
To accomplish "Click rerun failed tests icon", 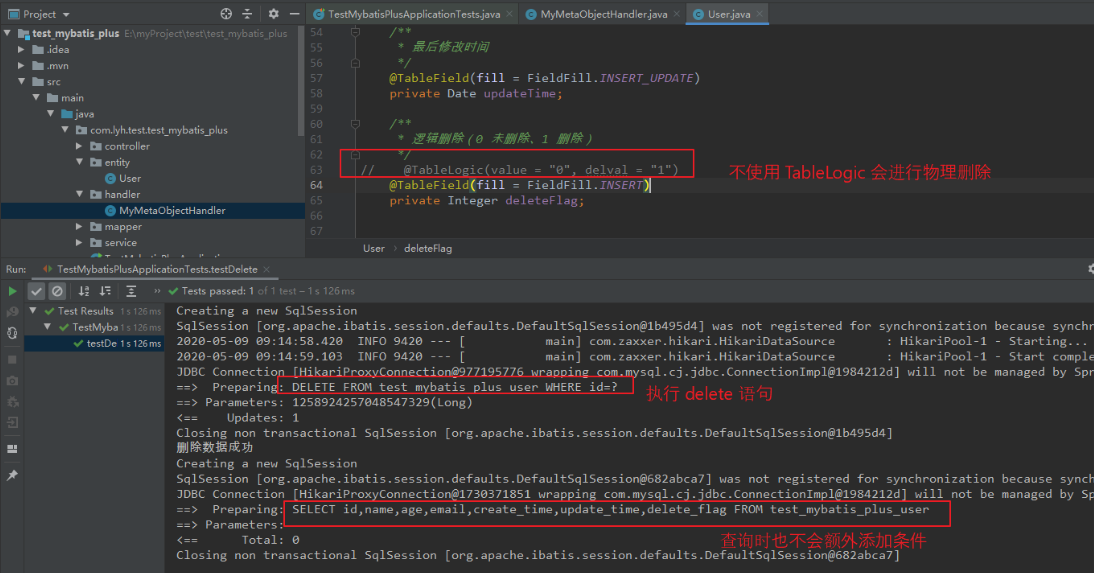I will pyautogui.click(x=12, y=312).
